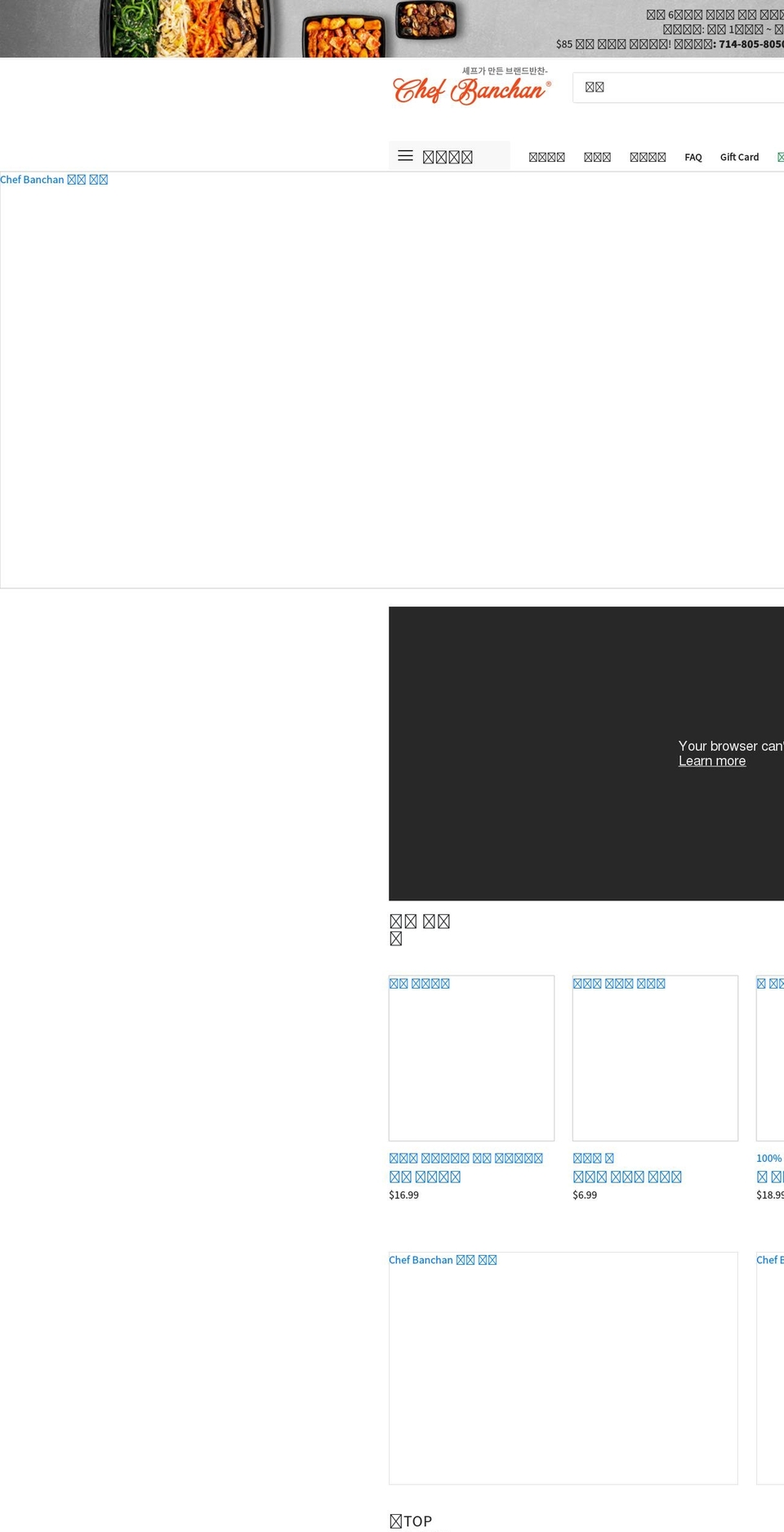Click the $16.99 price text

point(403,1195)
